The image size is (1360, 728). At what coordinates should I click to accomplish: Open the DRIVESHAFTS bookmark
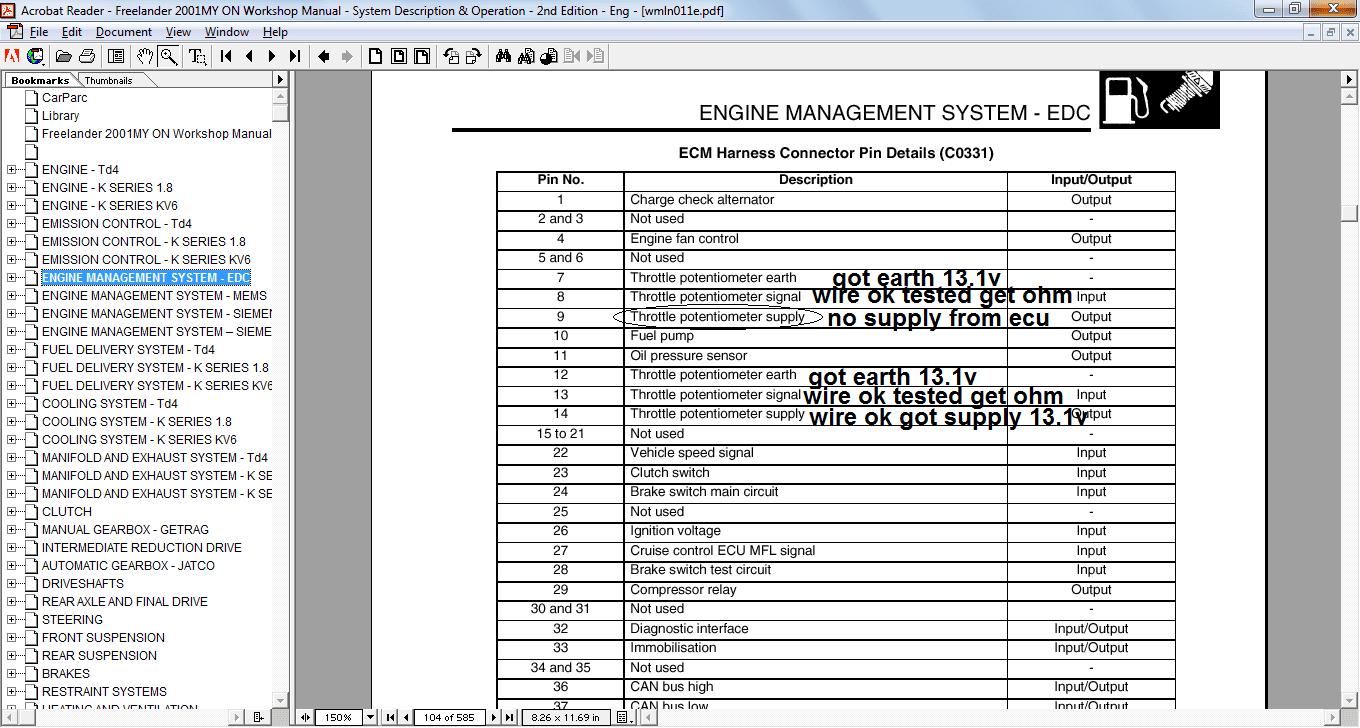(83, 584)
